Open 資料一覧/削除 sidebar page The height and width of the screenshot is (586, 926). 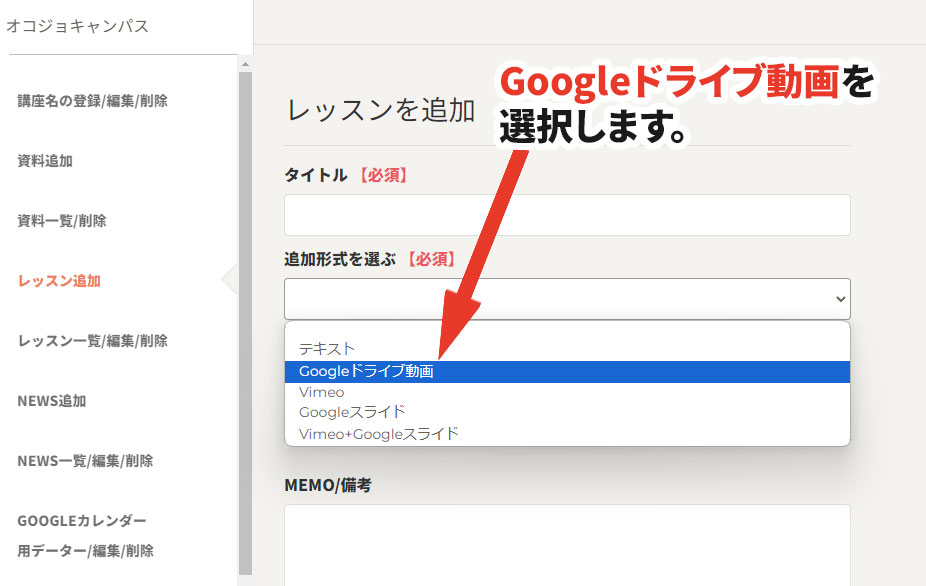[61, 221]
